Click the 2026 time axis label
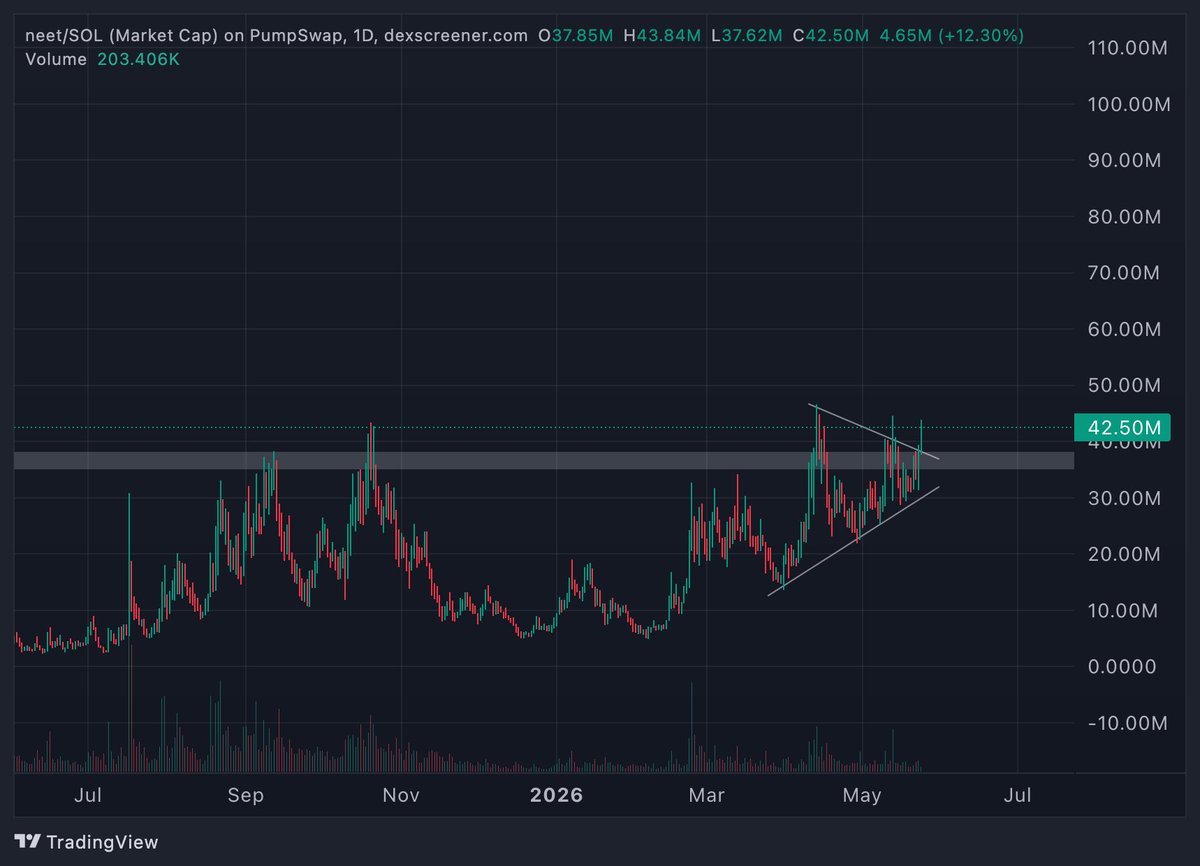This screenshot has height=866, width=1200. (555, 795)
